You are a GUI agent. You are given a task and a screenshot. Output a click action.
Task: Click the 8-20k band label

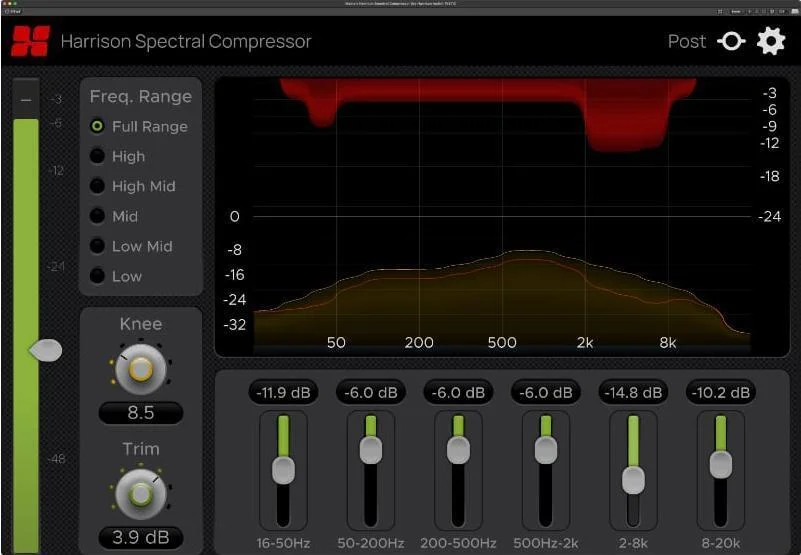721,543
